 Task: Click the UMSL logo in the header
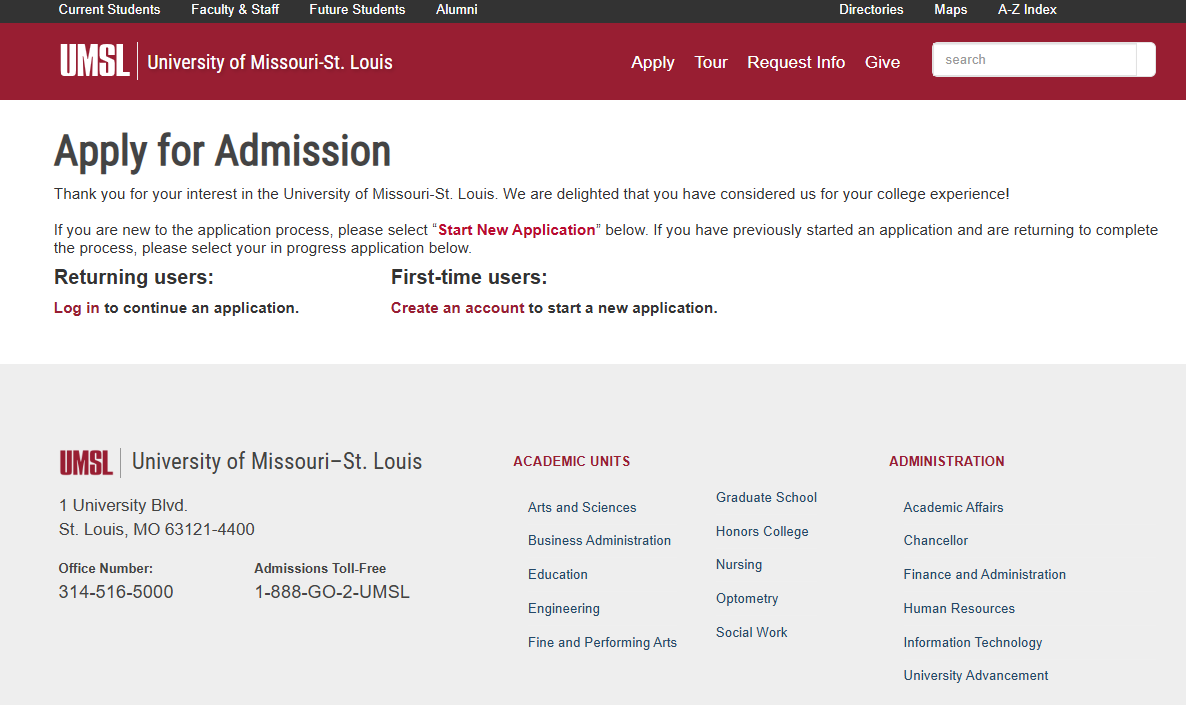95,60
